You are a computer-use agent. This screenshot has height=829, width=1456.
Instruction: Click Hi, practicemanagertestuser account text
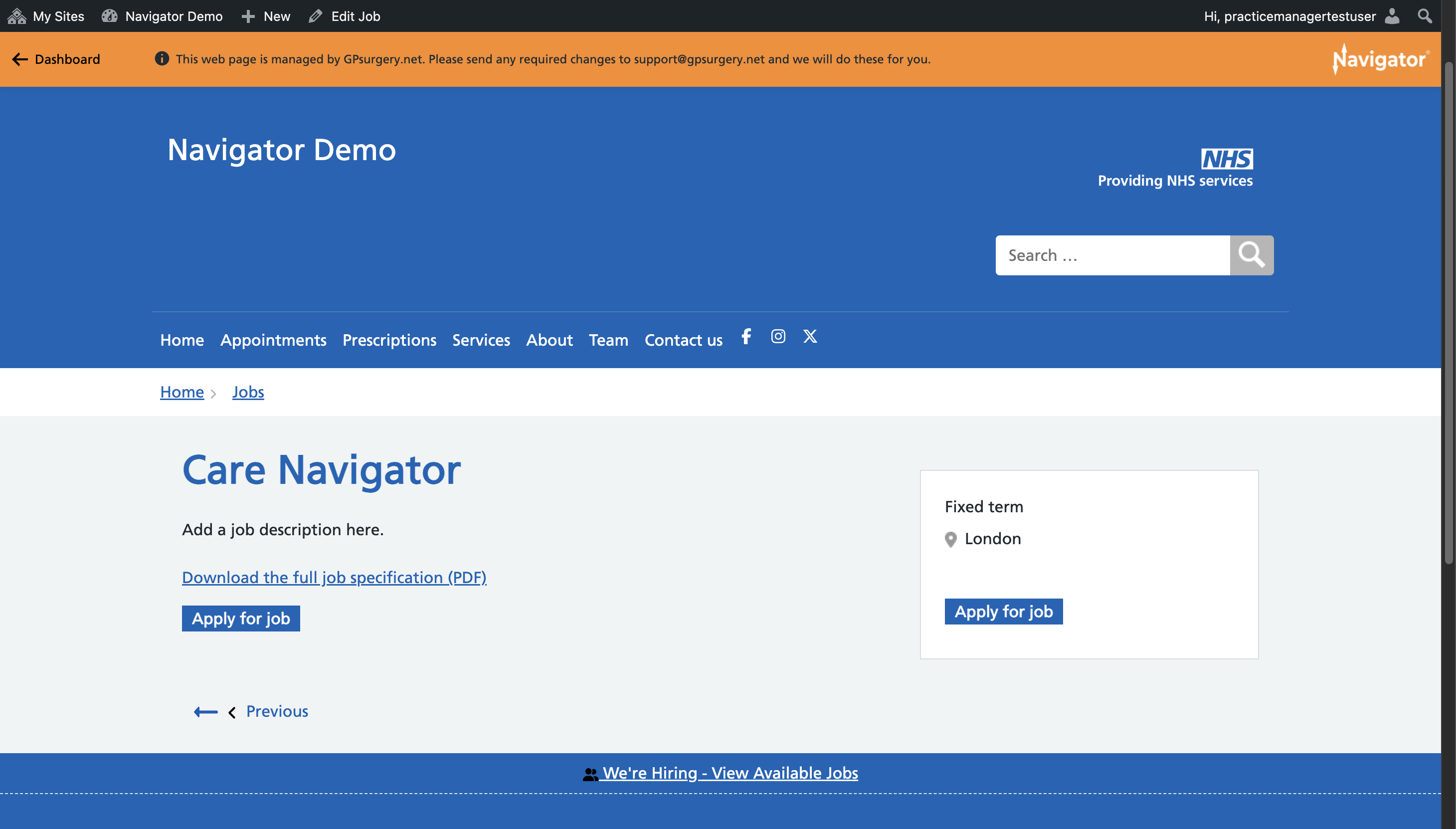click(x=1290, y=16)
